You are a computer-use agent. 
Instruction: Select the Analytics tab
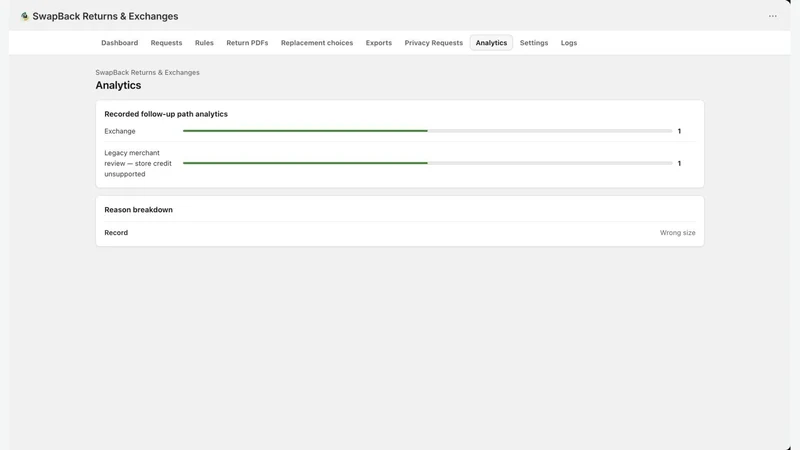[491, 43]
